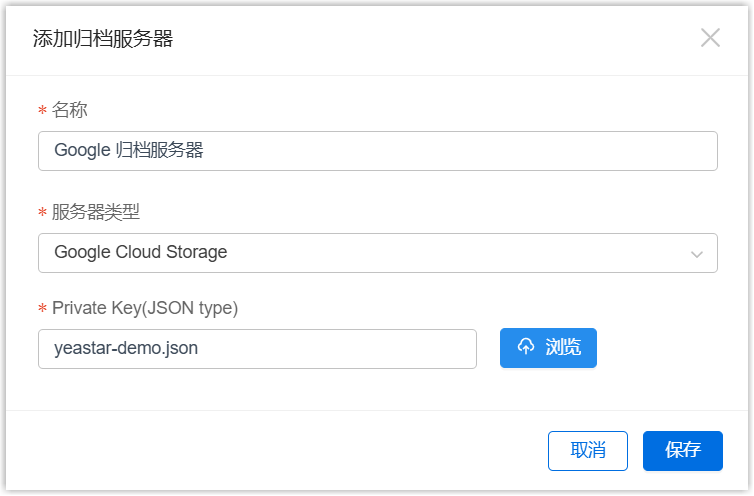754x496 pixels.
Task: Click the 取消 button
Action: pos(587,450)
